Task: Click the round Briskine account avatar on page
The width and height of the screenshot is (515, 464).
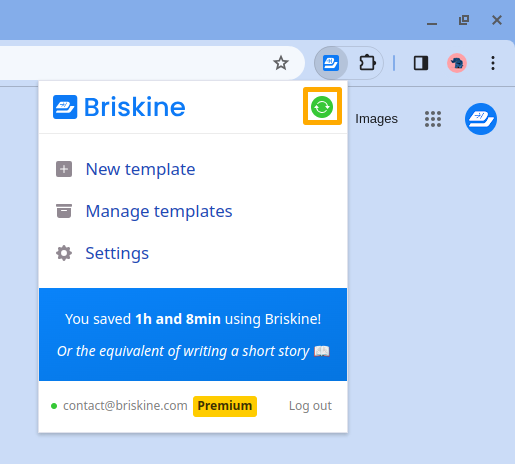Action: point(481,119)
